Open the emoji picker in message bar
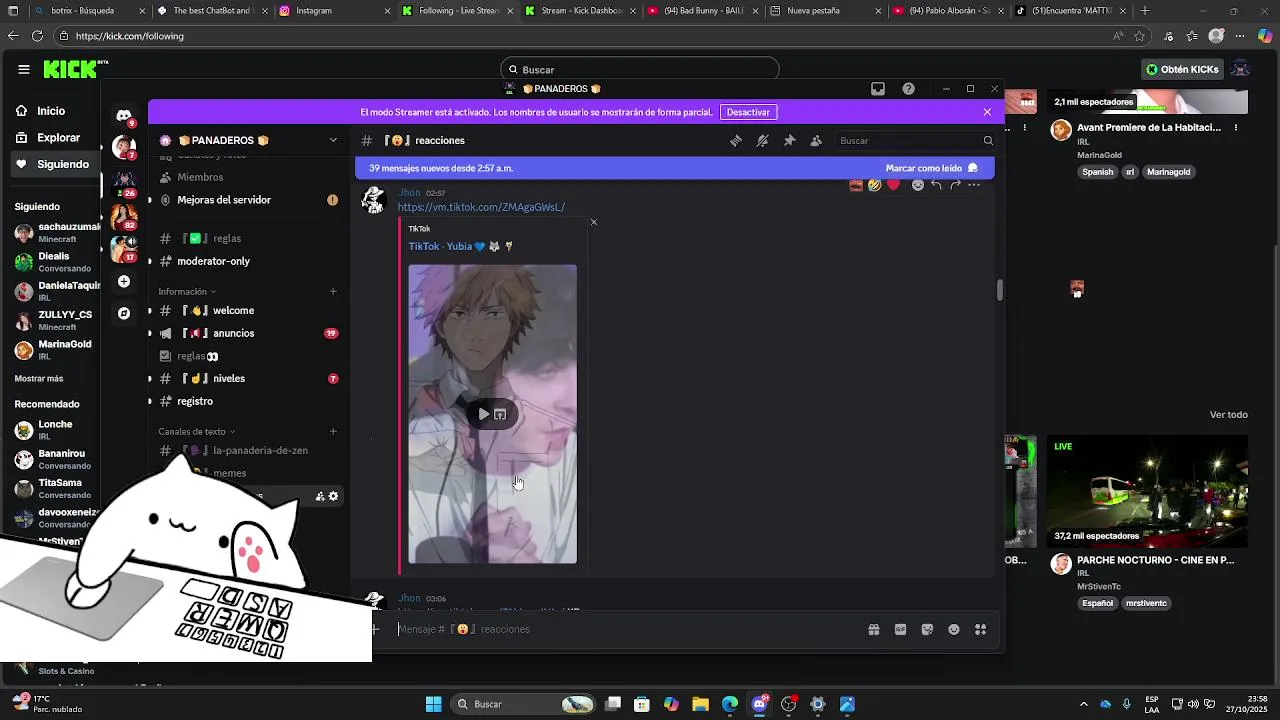Image resolution: width=1280 pixels, height=720 pixels. click(954, 629)
